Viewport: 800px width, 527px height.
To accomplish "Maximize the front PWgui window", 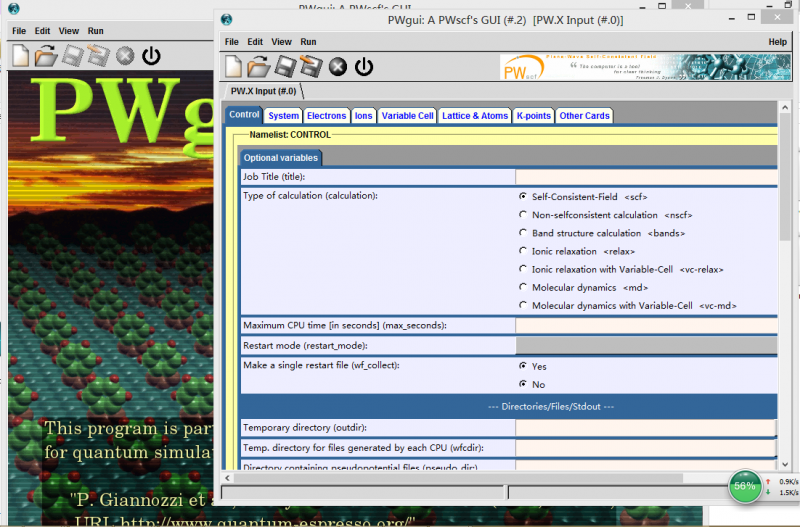I will pos(751,17).
